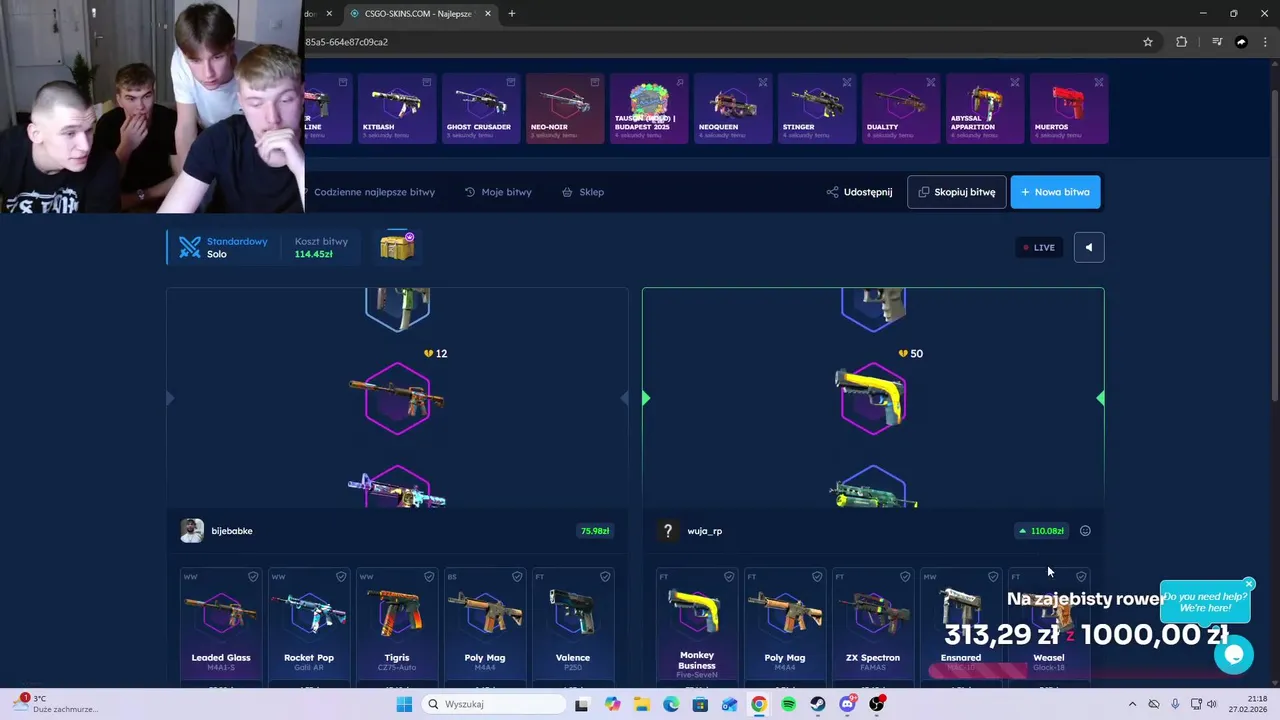Open the ABYSSAL APPARITION live drop card

click(x=985, y=108)
